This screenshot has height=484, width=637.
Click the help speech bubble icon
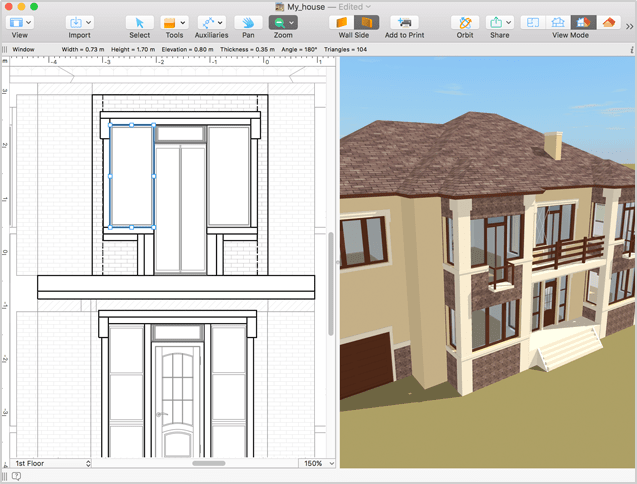15,477
